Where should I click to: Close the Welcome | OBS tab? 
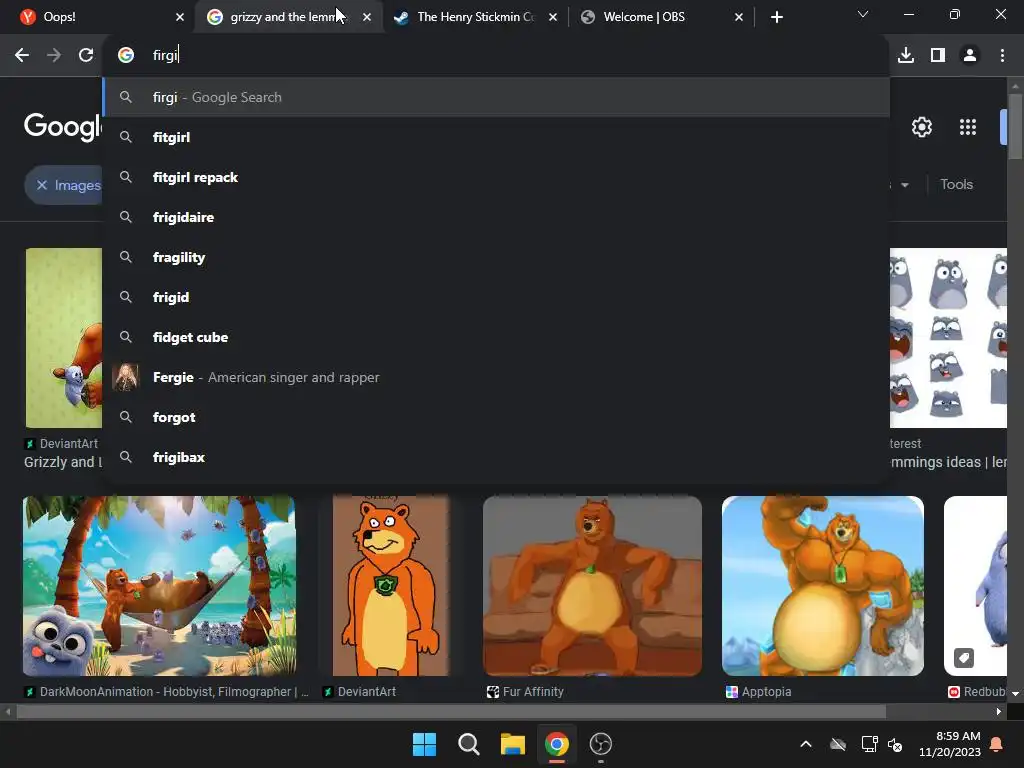(x=739, y=17)
